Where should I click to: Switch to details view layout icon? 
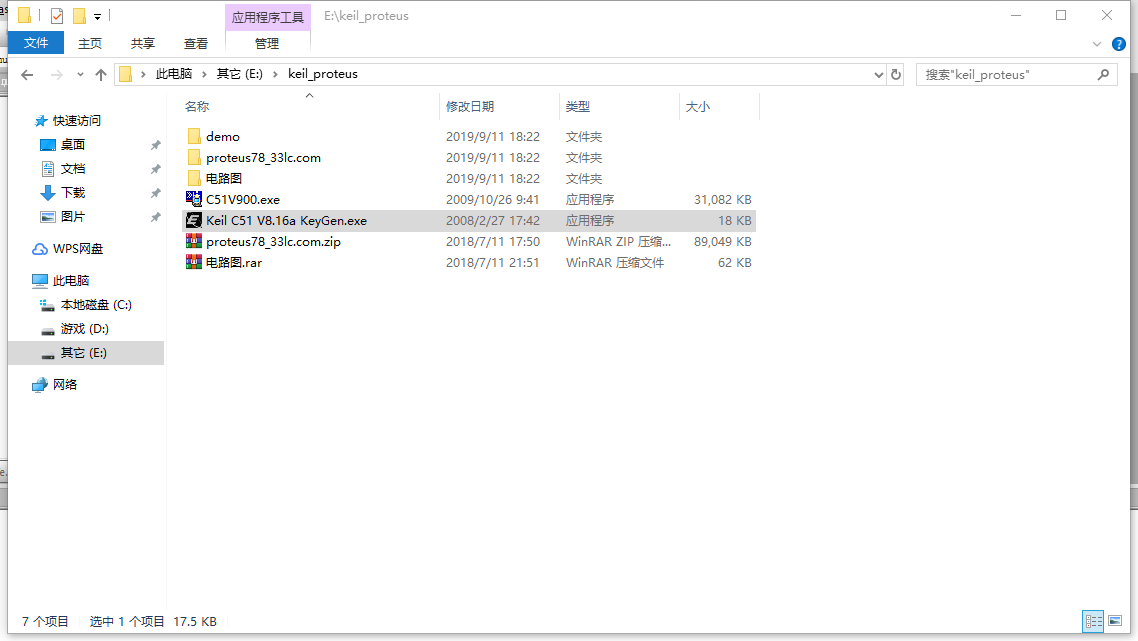pos(1093,621)
